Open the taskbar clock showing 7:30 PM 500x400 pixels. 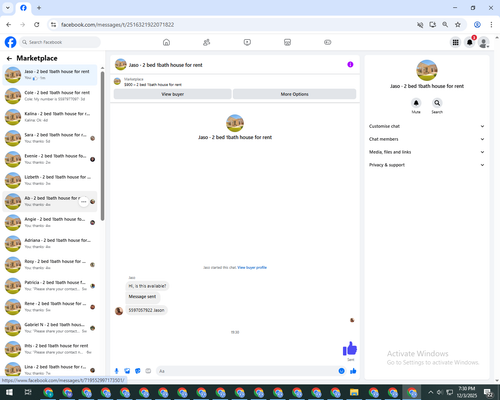[x=467, y=392]
